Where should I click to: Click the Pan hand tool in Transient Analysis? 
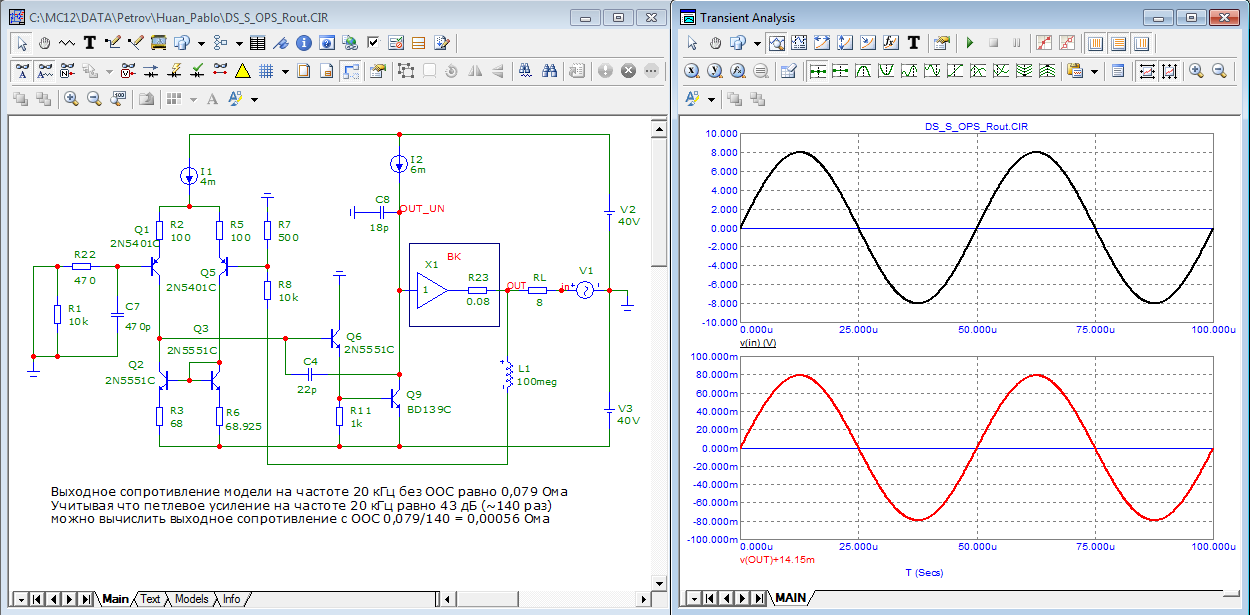point(715,43)
